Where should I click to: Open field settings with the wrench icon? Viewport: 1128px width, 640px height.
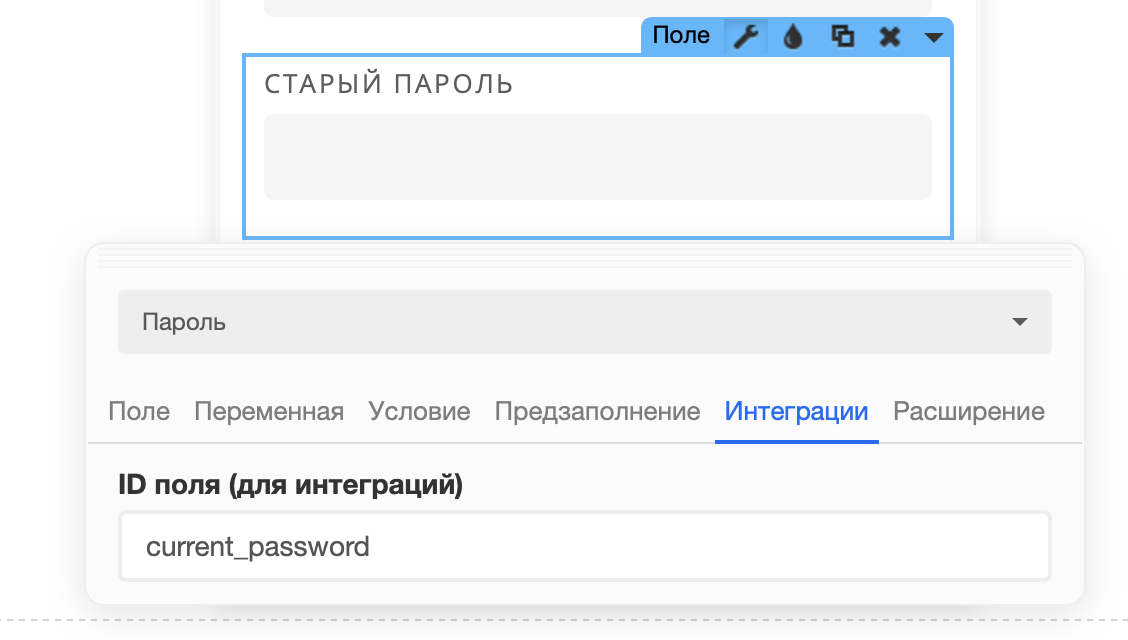coord(746,36)
